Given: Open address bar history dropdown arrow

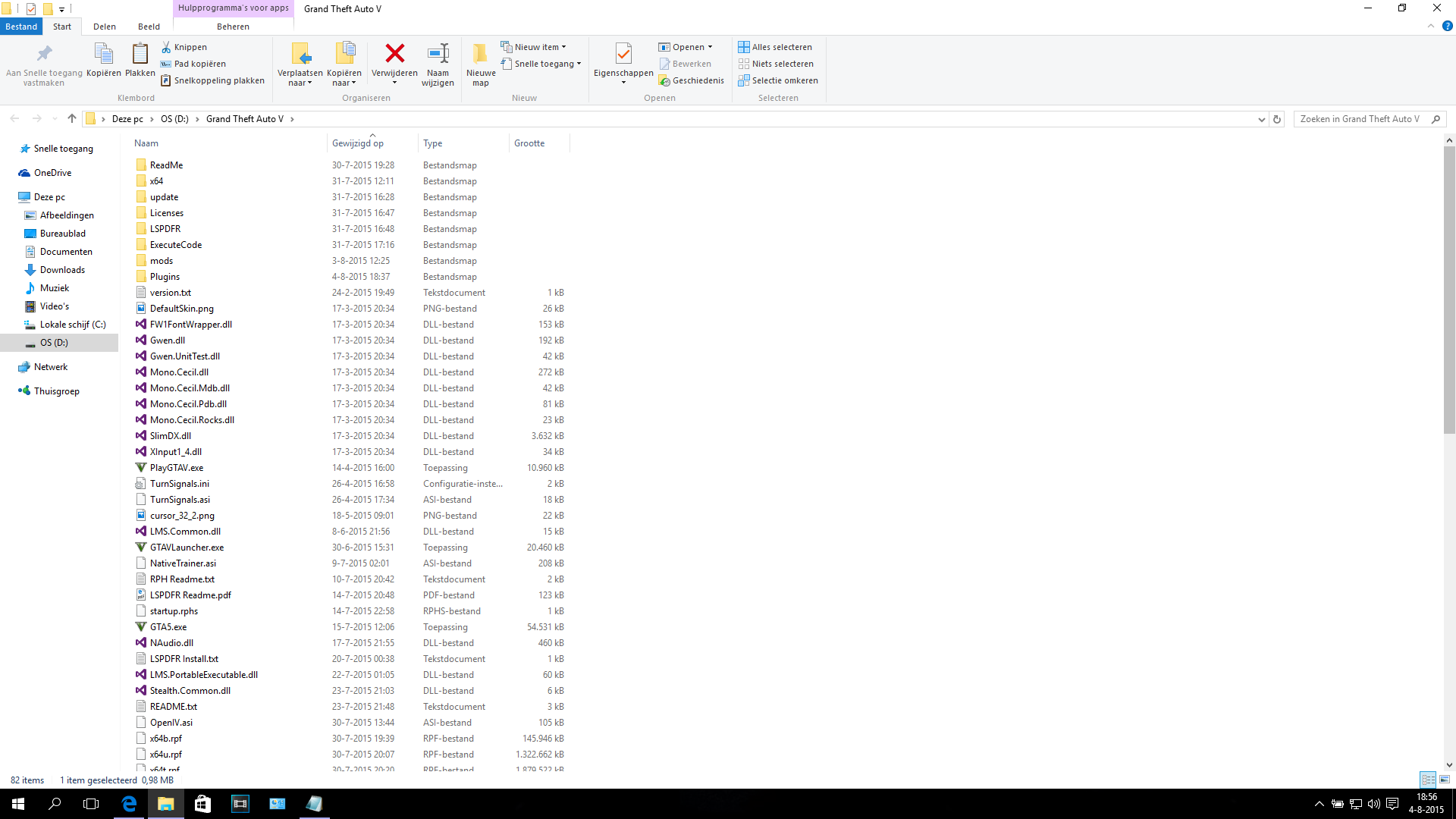Looking at the screenshot, I should (x=1261, y=119).
